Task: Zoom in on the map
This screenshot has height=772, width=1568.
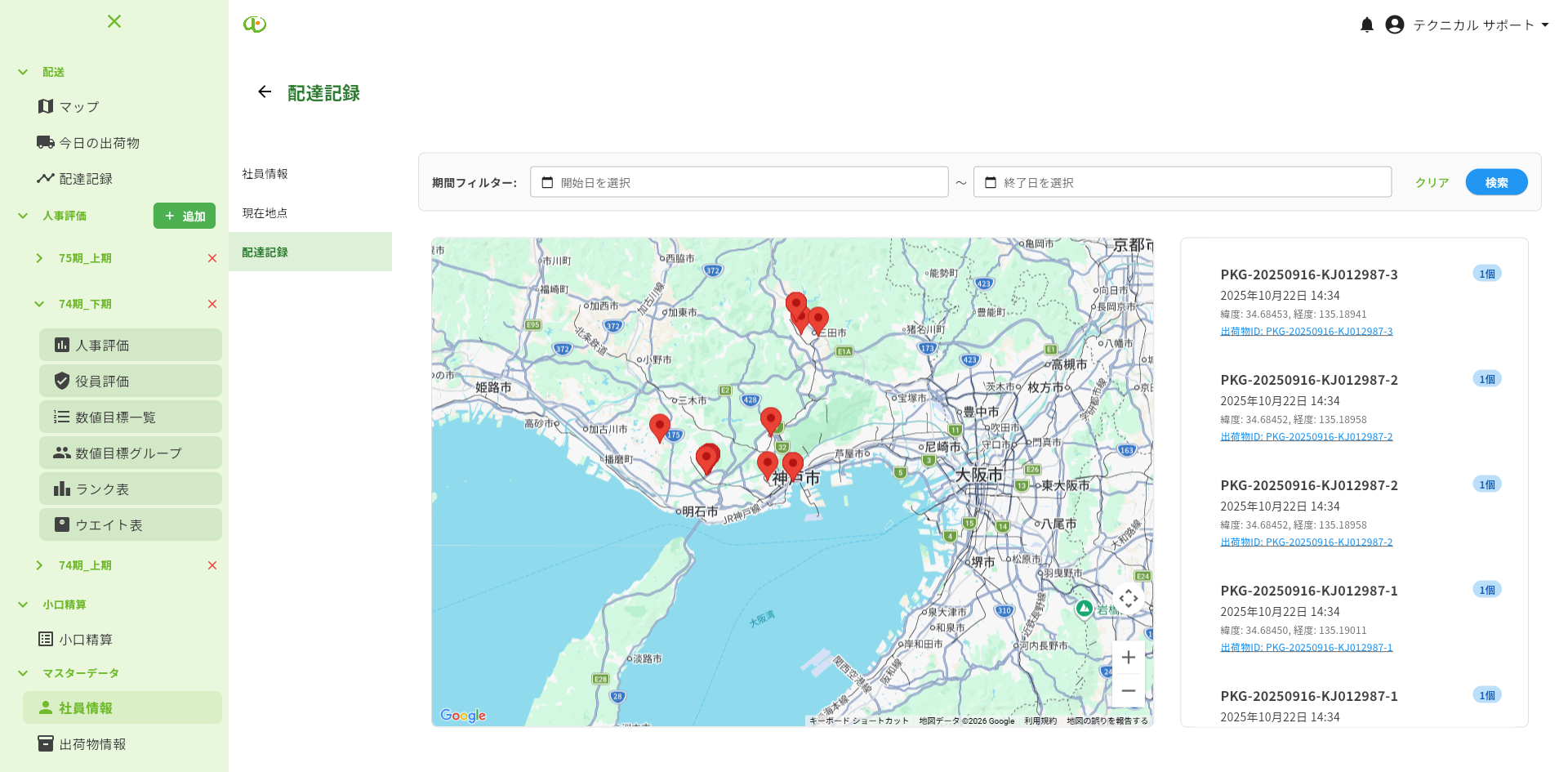Action: click(x=1128, y=658)
